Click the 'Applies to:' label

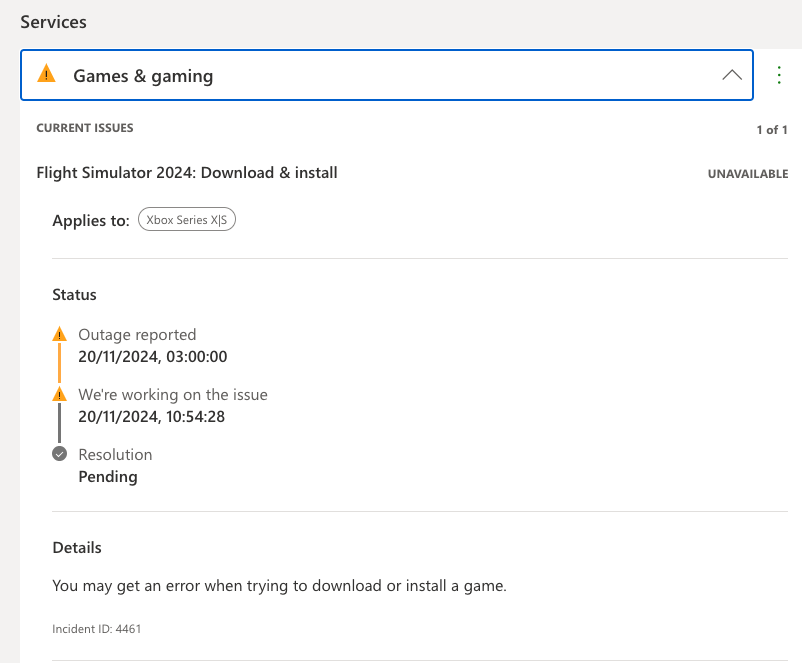(91, 220)
